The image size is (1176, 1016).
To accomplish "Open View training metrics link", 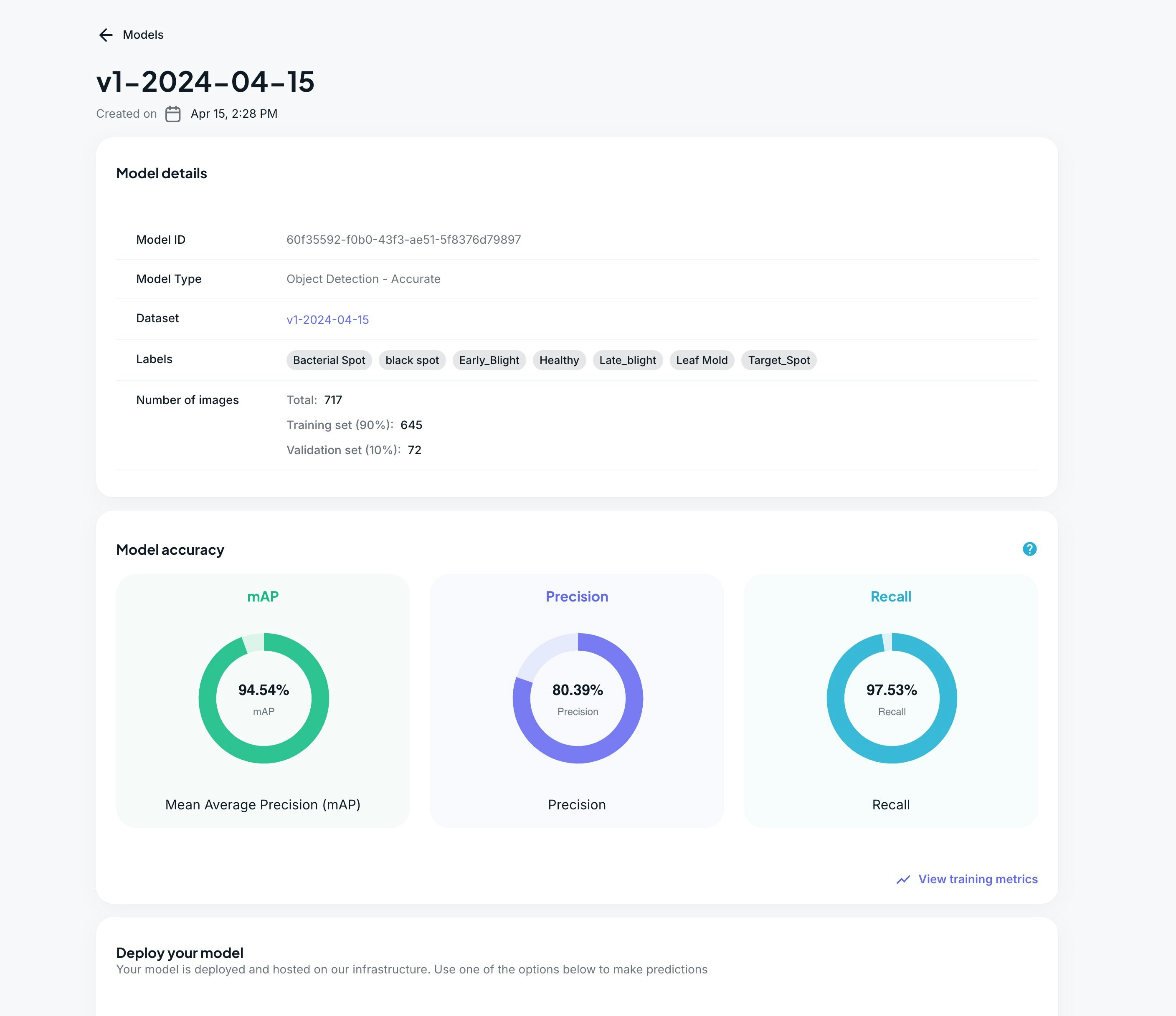I will [x=977, y=879].
